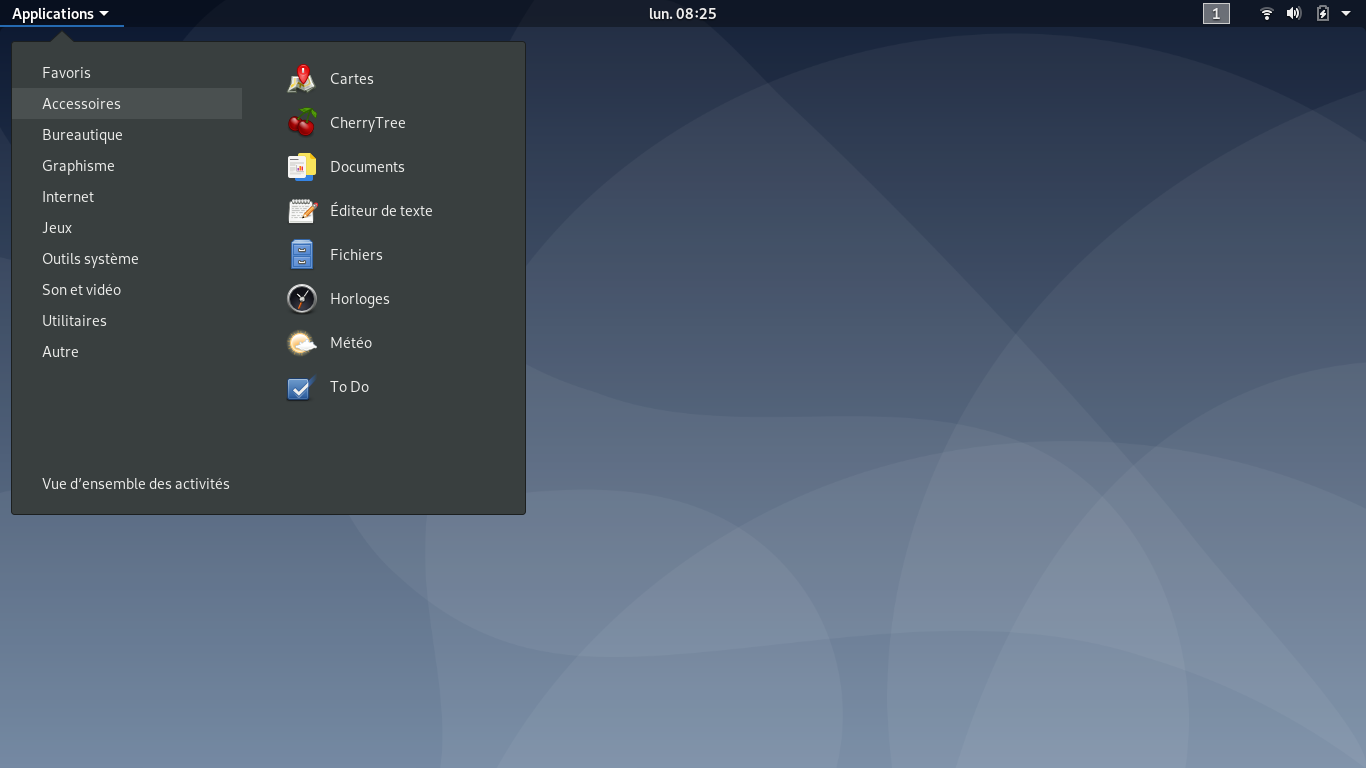Click the CherryTree label
The image size is (1366, 768).
368,123
